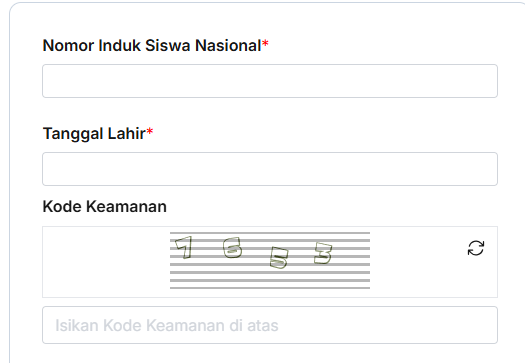The width and height of the screenshot is (525, 363).
Task: Click the digit 5 in the captcha
Action: [x=279, y=258]
